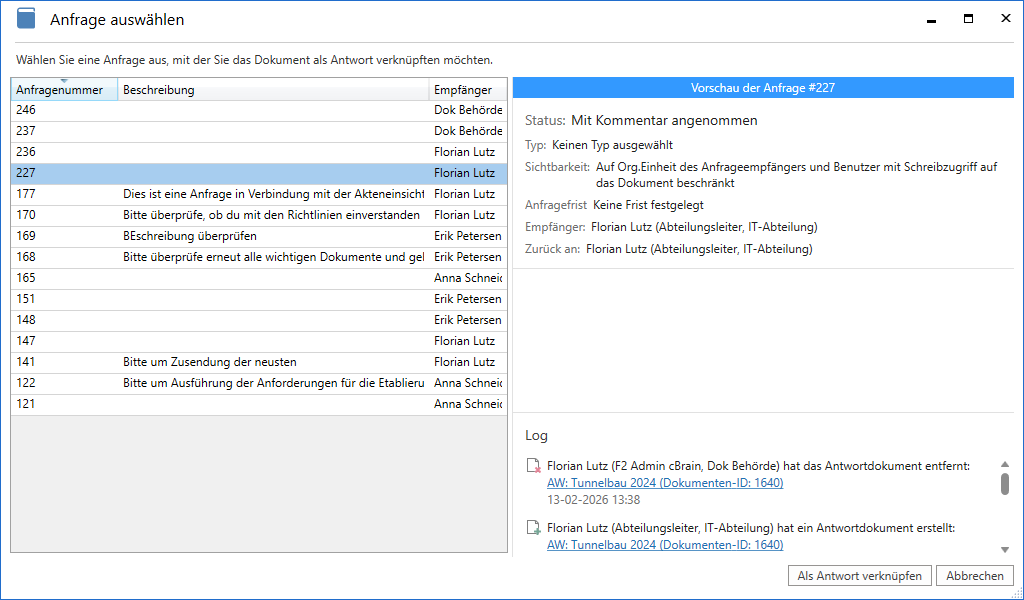The width and height of the screenshot is (1024, 600).
Task: Select request 168 about wichtigen Dokumente
Action: point(259,257)
